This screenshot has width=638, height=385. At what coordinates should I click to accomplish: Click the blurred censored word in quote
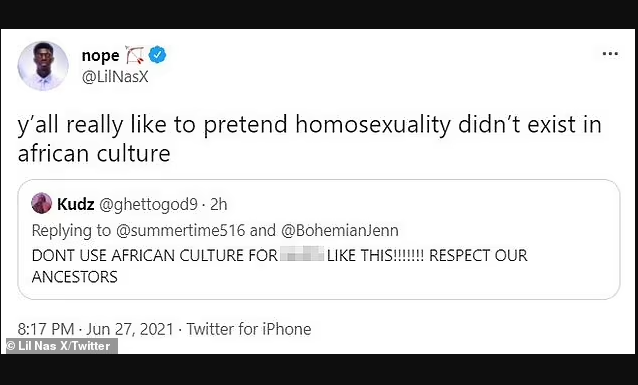(x=302, y=254)
